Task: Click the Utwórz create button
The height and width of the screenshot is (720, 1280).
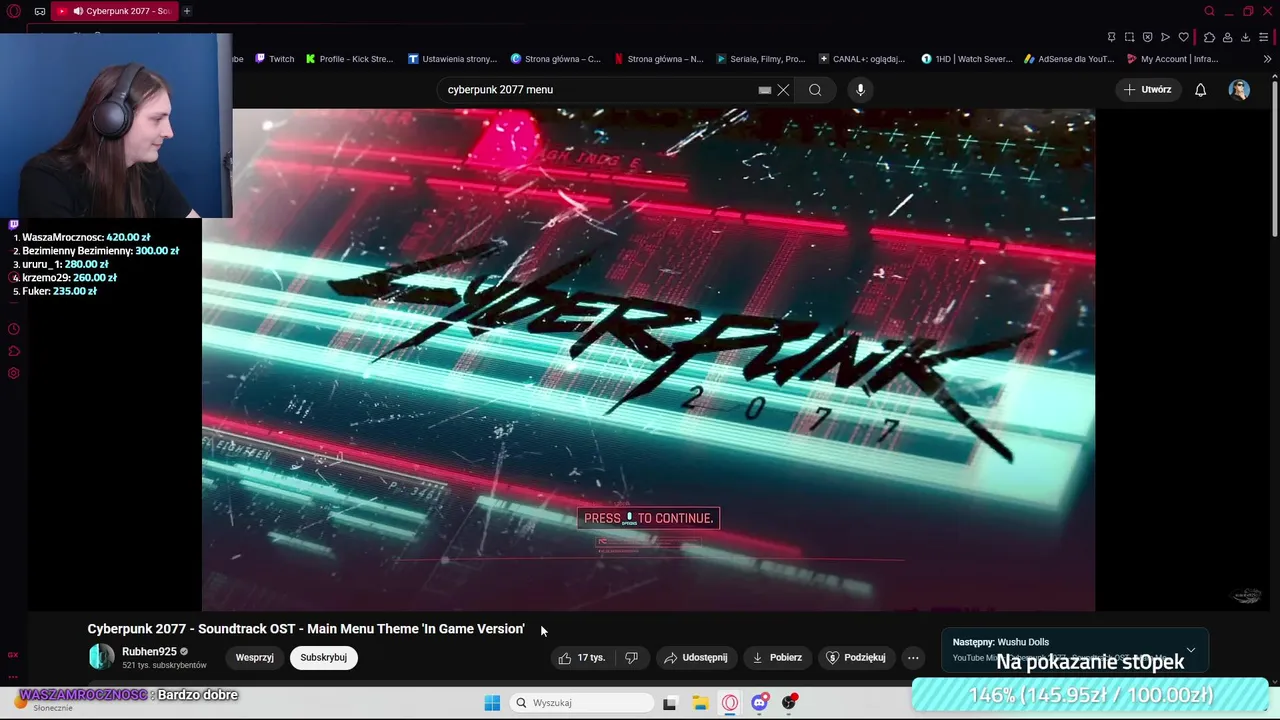Action: pos(1147,90)
